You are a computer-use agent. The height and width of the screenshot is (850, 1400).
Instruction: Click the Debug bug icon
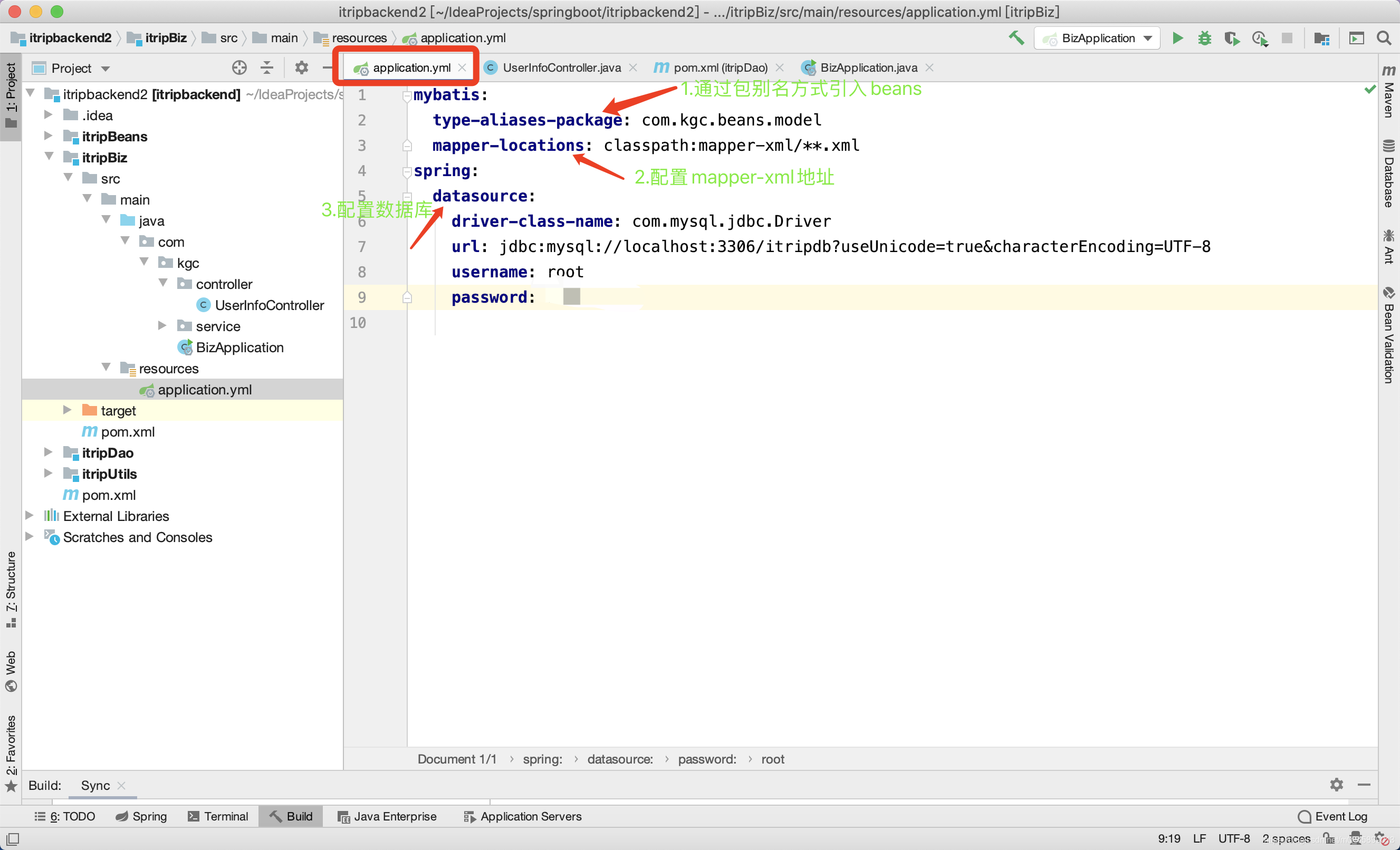coord(1204,38)
